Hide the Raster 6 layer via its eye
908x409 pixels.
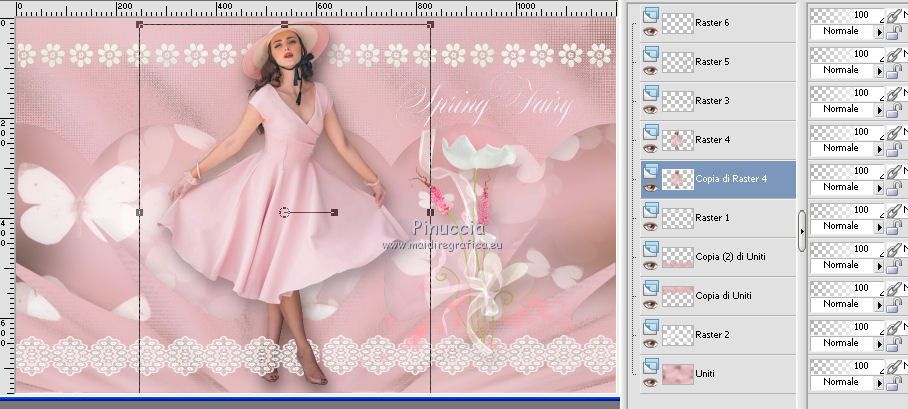[x=650, y=31]
